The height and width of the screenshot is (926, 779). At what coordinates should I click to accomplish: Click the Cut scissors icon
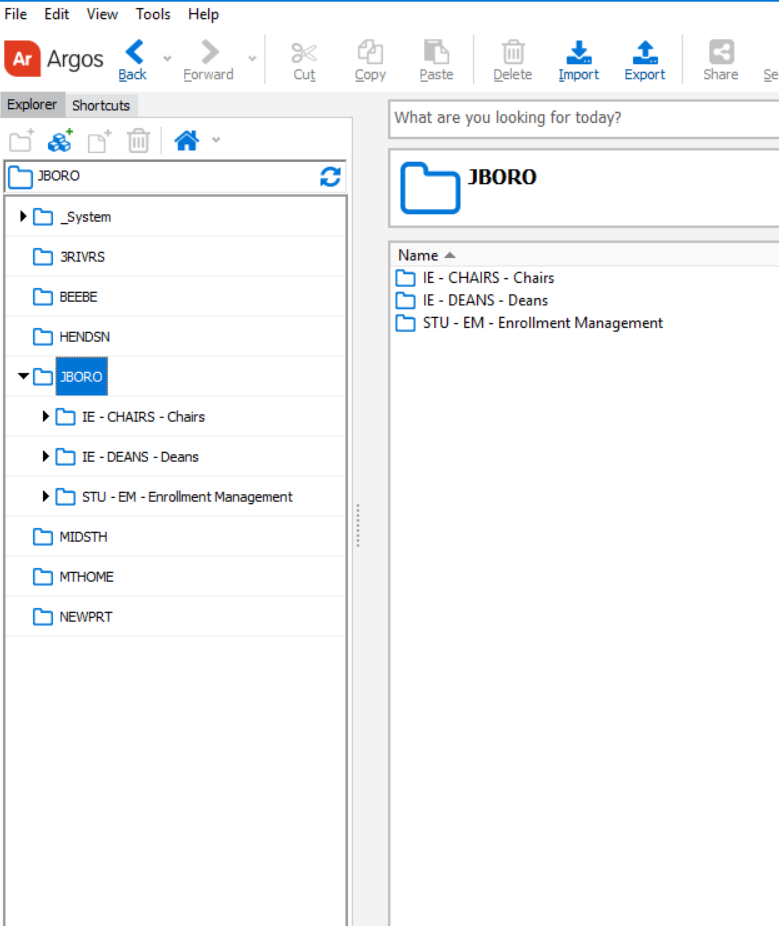[304, 53]
